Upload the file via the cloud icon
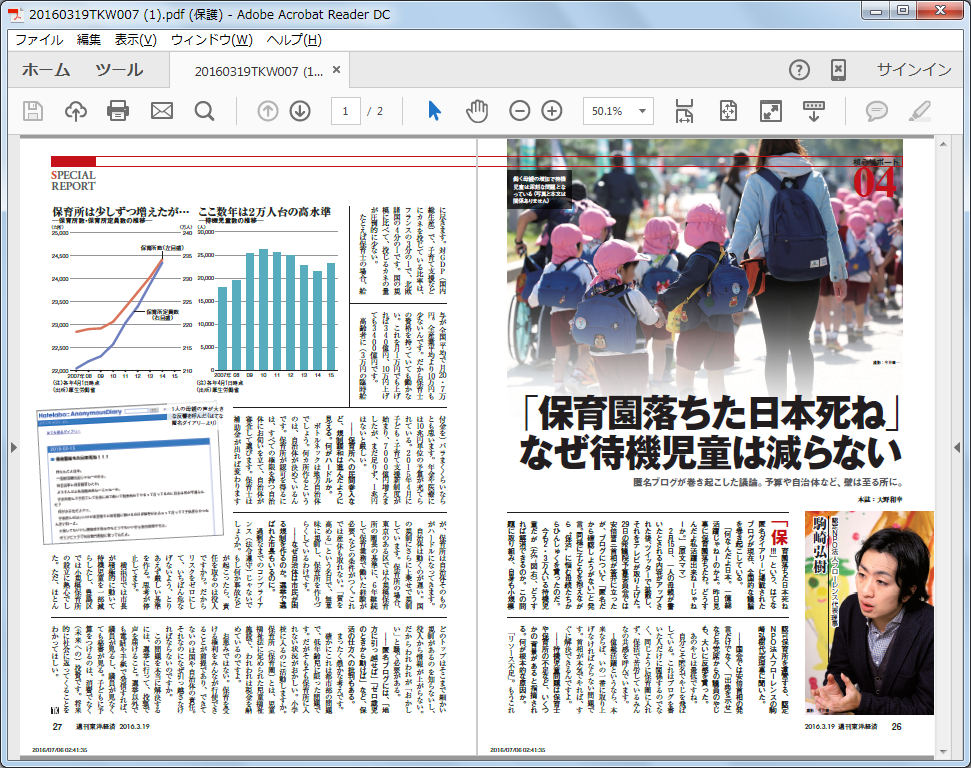Viewport: 971px width, 768px height. (76, 111)
